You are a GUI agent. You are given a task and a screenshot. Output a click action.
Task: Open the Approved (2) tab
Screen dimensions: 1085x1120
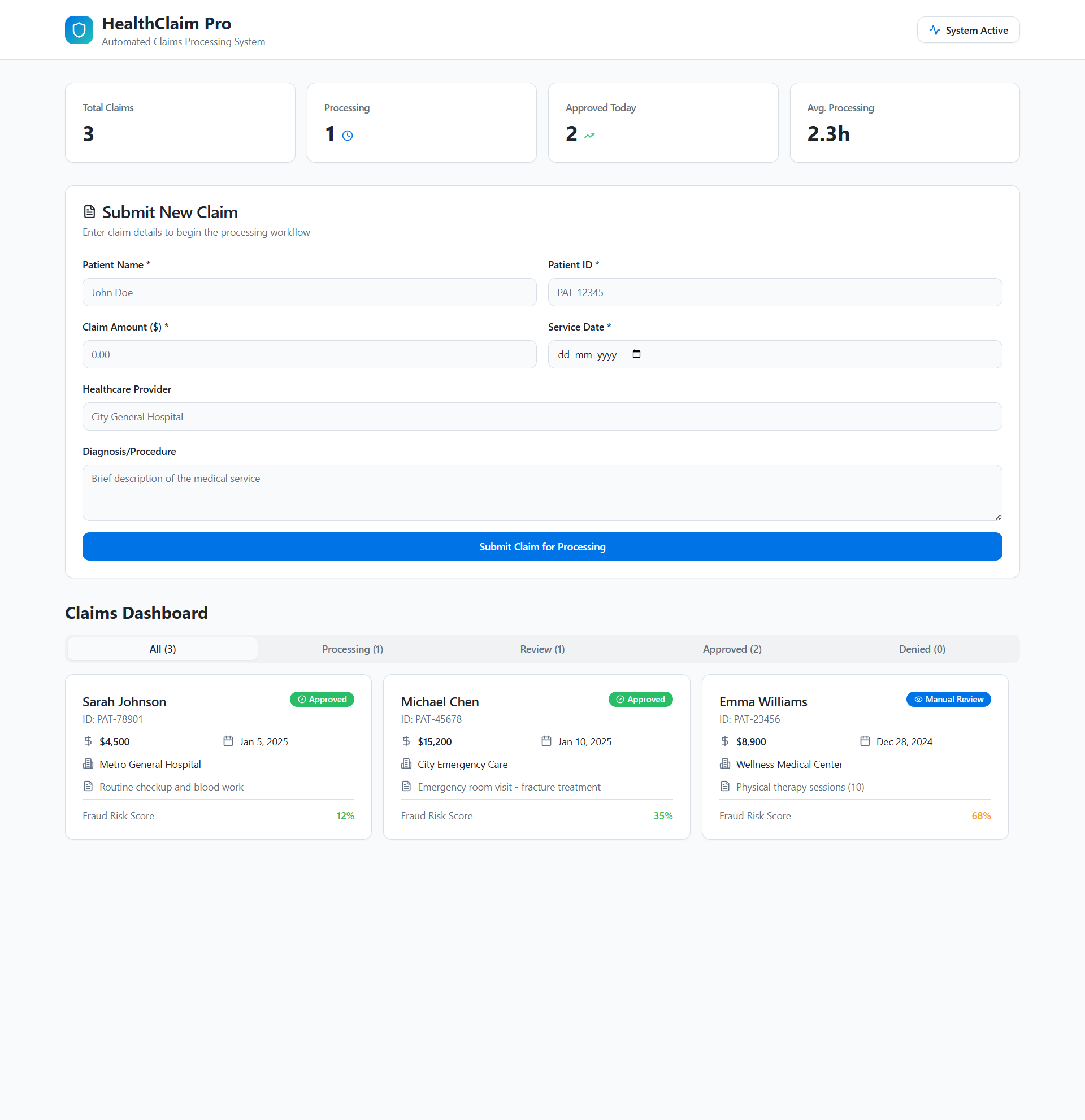click(732, 649)
